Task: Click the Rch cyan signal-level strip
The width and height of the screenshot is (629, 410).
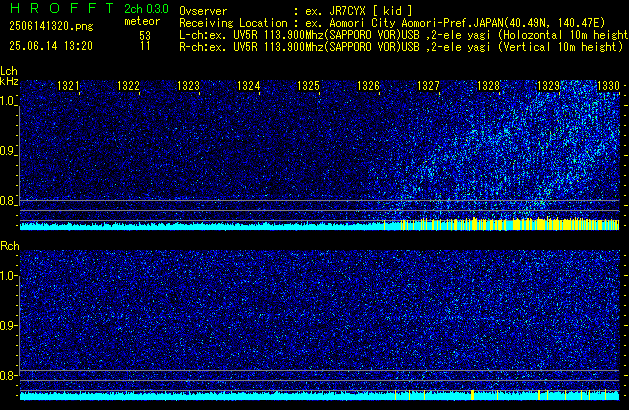Action: pyautogui.click(x=319, y=395)
